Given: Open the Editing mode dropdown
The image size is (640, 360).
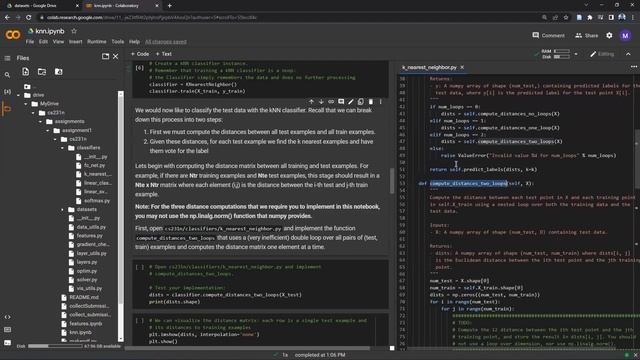Looking at the screenshot, I should point(602,54).
